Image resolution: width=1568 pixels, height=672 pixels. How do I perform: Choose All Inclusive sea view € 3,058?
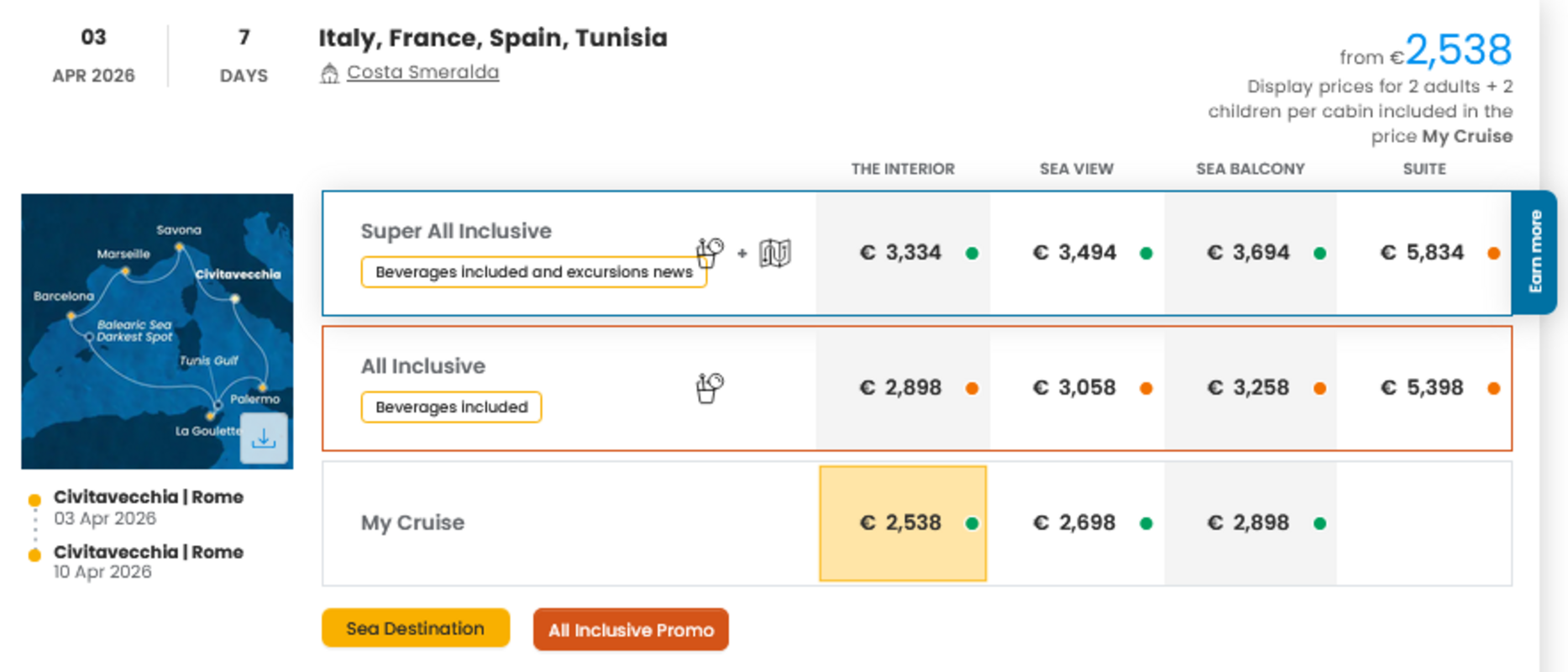[x=1075, y=388]
